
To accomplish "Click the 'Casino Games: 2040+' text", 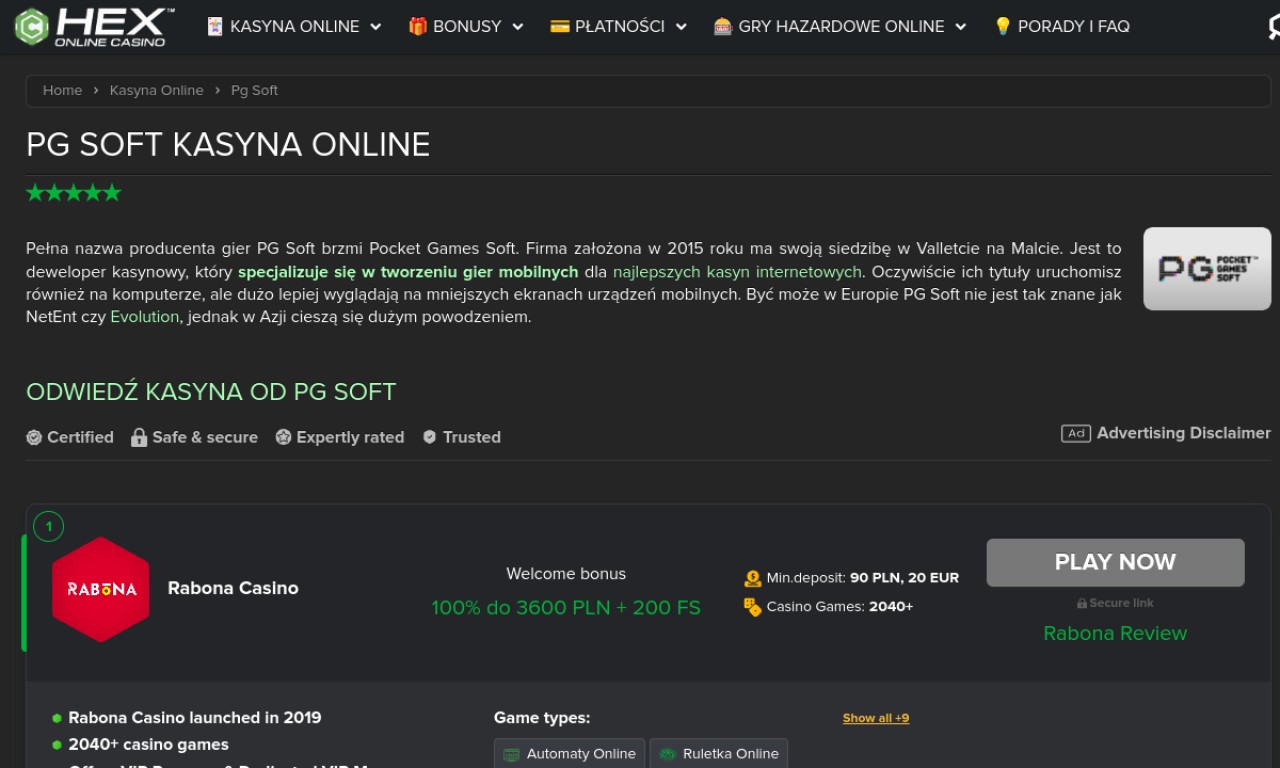I will 839,606.
